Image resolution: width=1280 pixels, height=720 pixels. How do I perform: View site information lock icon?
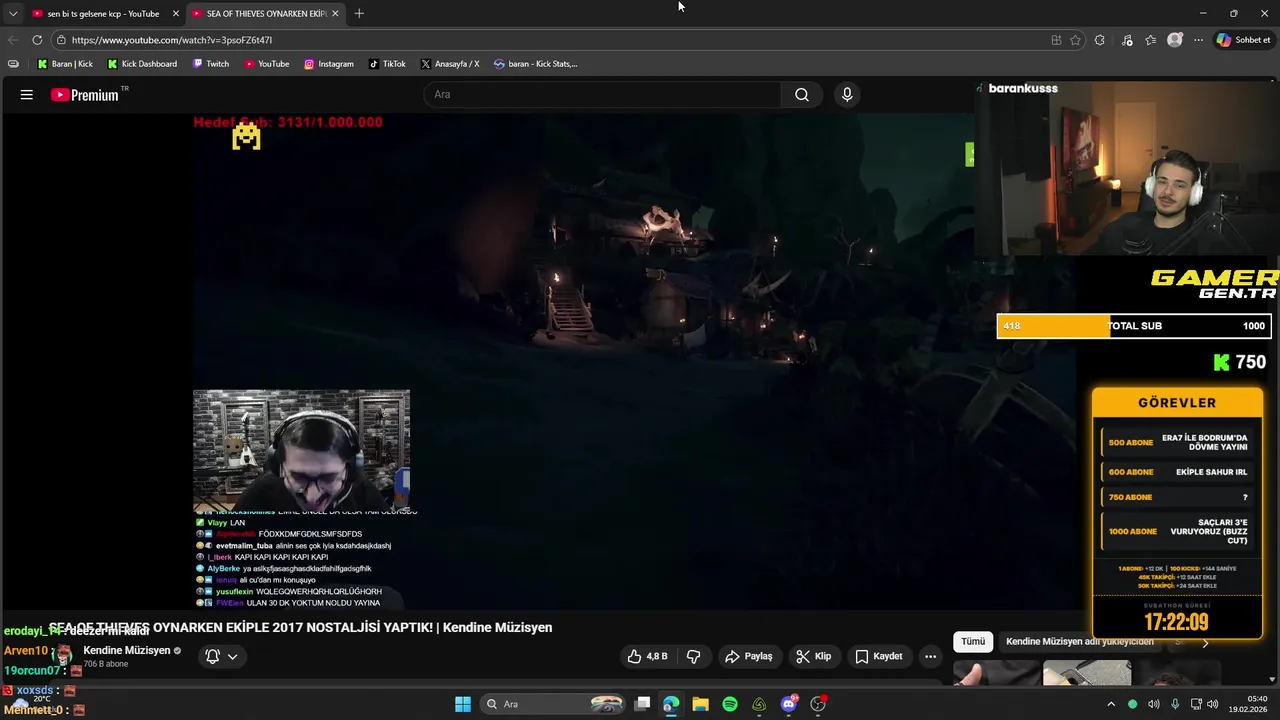61,40
